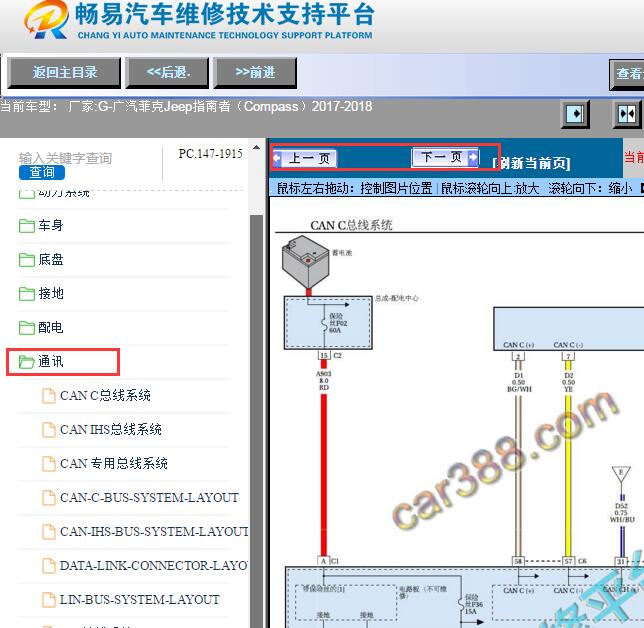This screenshot has height=628, width=644.
Task: Click the PC.147-1915 text
Action: point(210,154)
